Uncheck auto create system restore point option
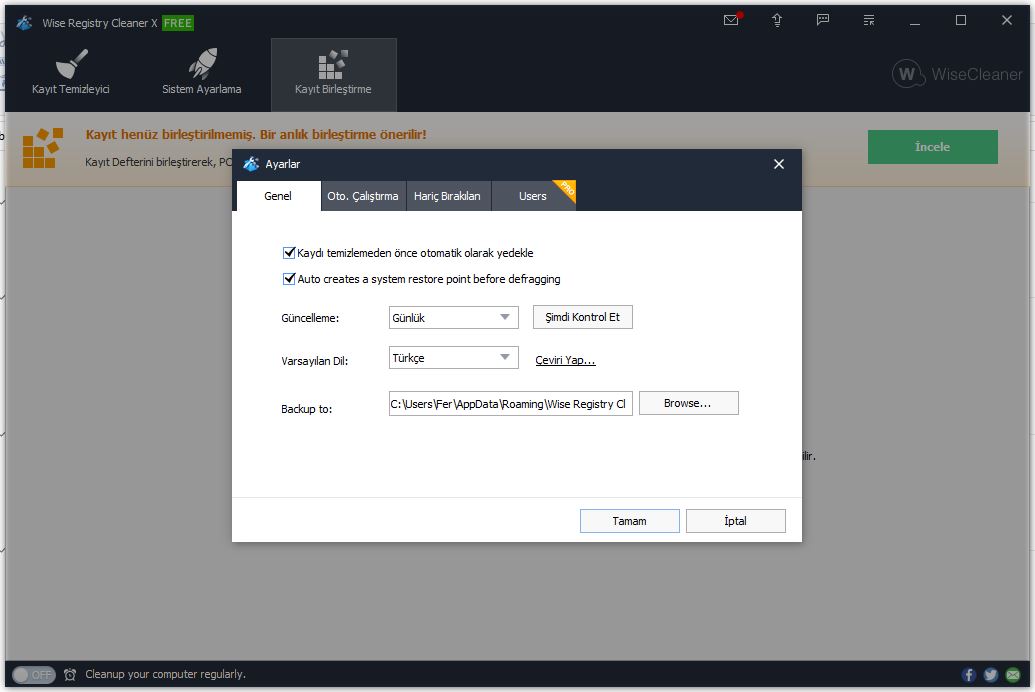The width and height of the screenshot is (1035, 692). pos(288,279)
